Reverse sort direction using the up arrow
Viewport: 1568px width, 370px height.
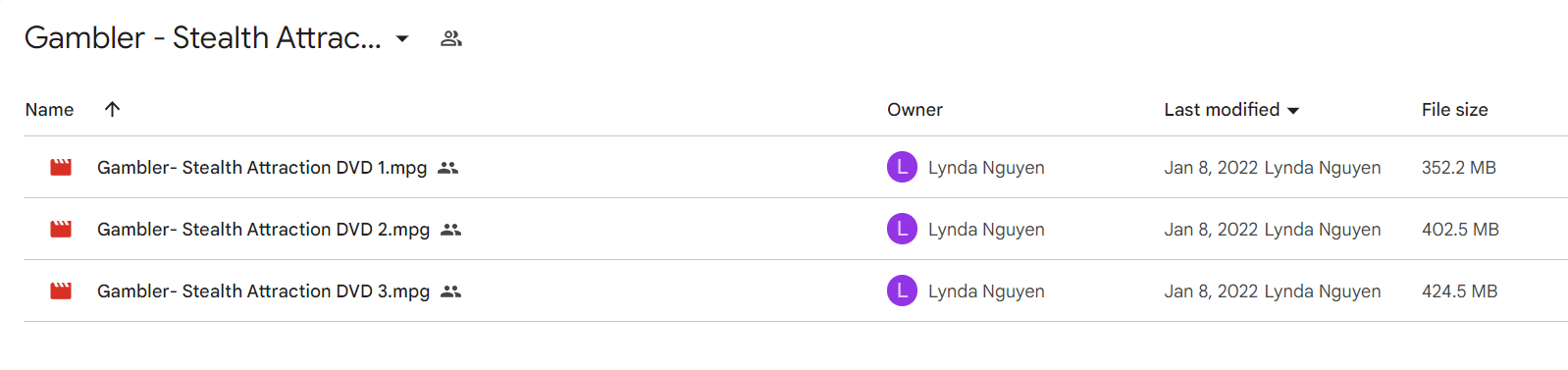point(112,109)
